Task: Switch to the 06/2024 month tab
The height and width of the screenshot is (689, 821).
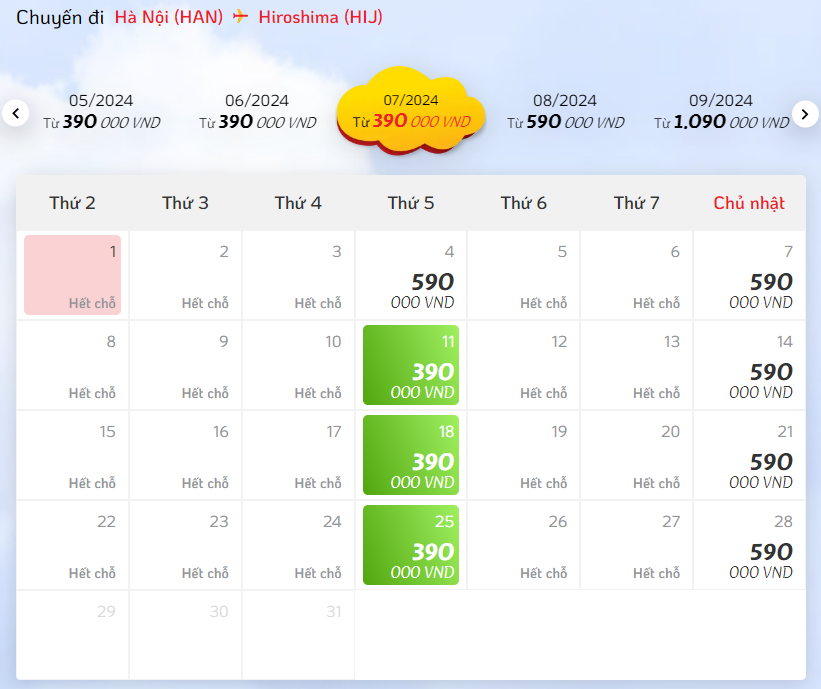Action: point(257,112)
